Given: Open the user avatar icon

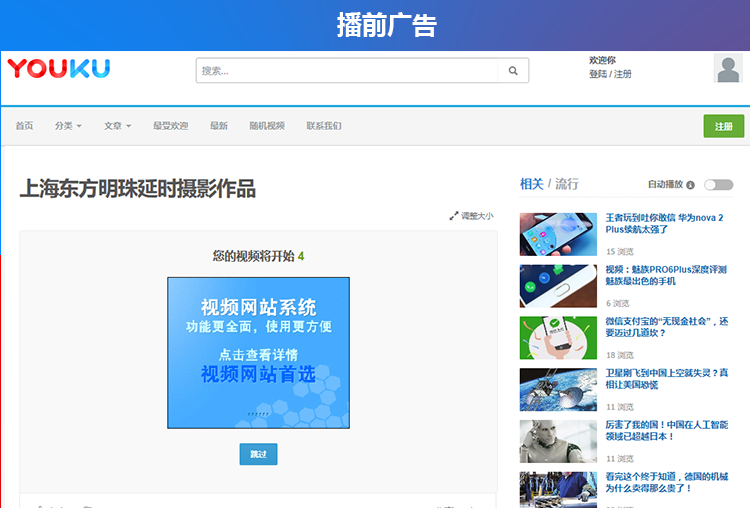Looking at the screenshot, I should [728, 68].
